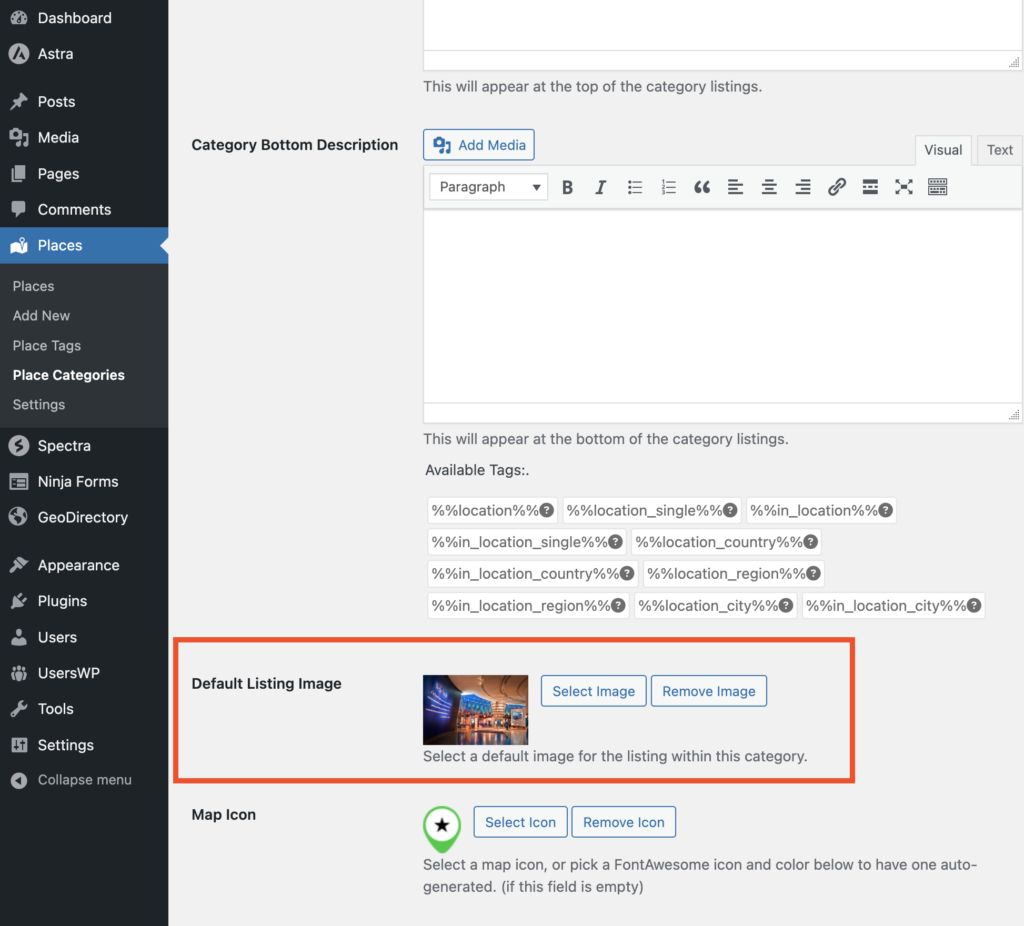Click the Bold formatting icon

(x=567, y=187)
